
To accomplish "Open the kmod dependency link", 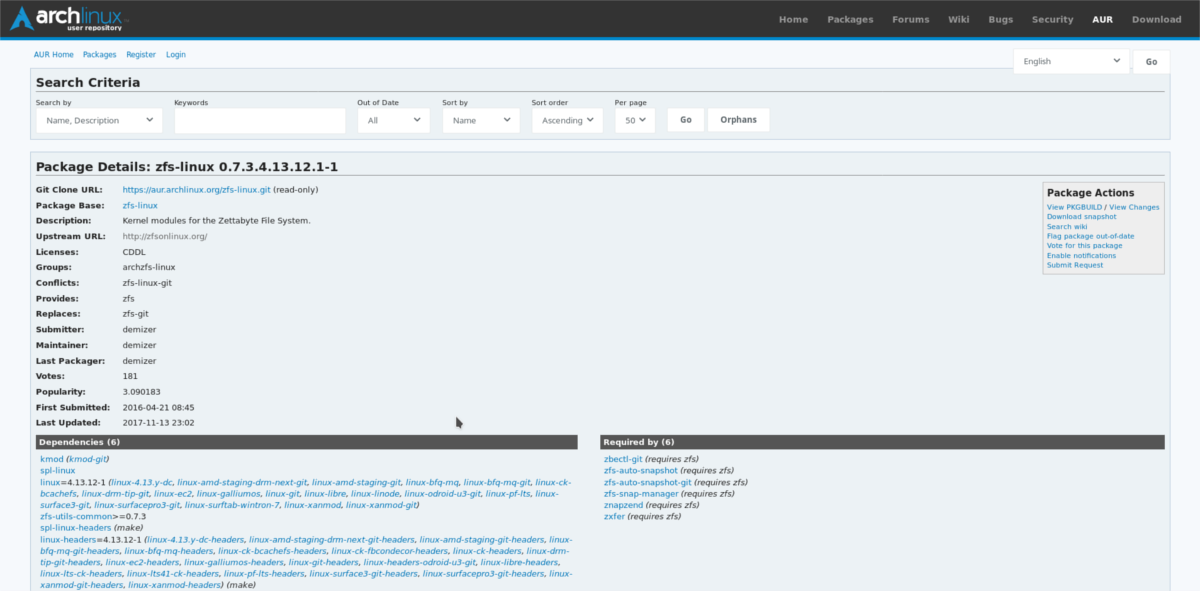I will pos(51,458).
